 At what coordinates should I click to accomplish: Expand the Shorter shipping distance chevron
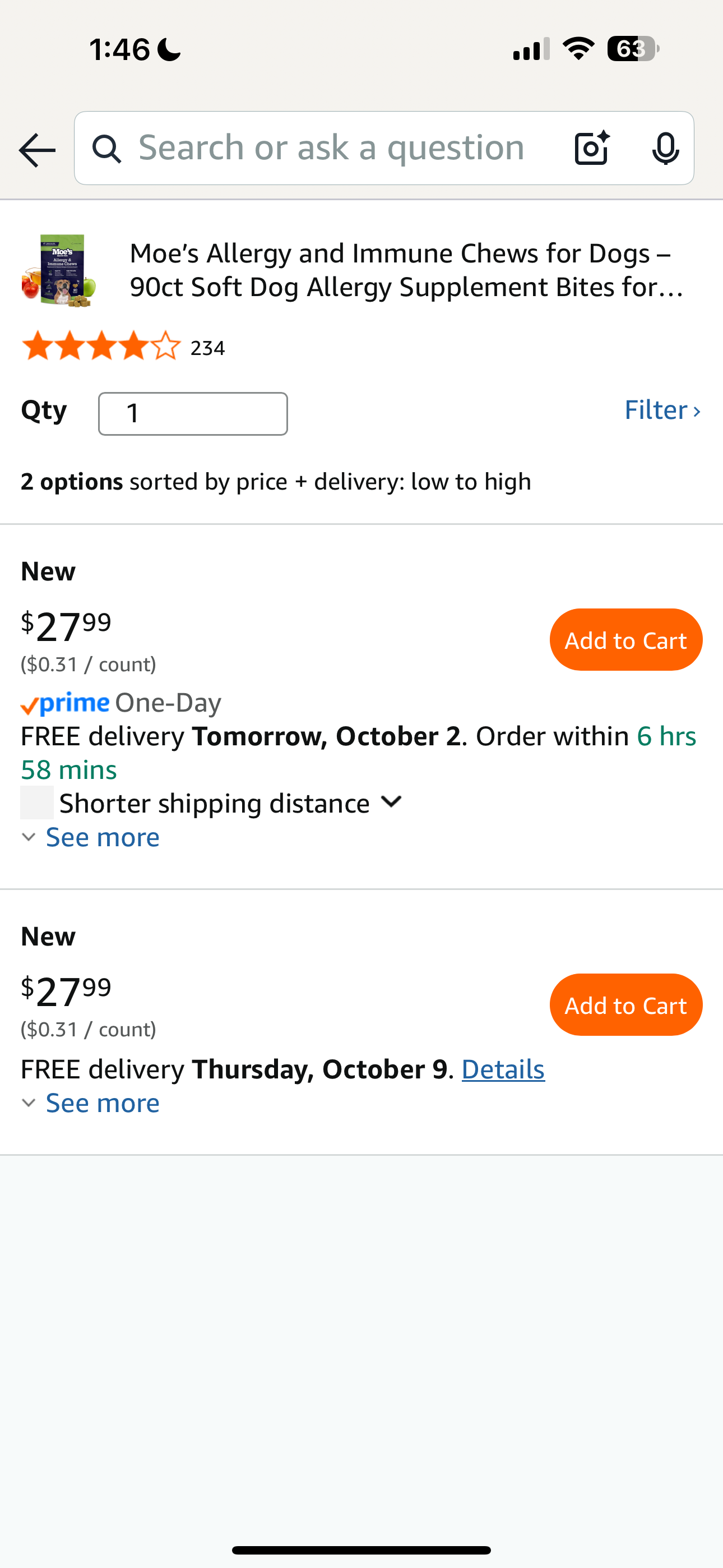click(x=391, y=803)
